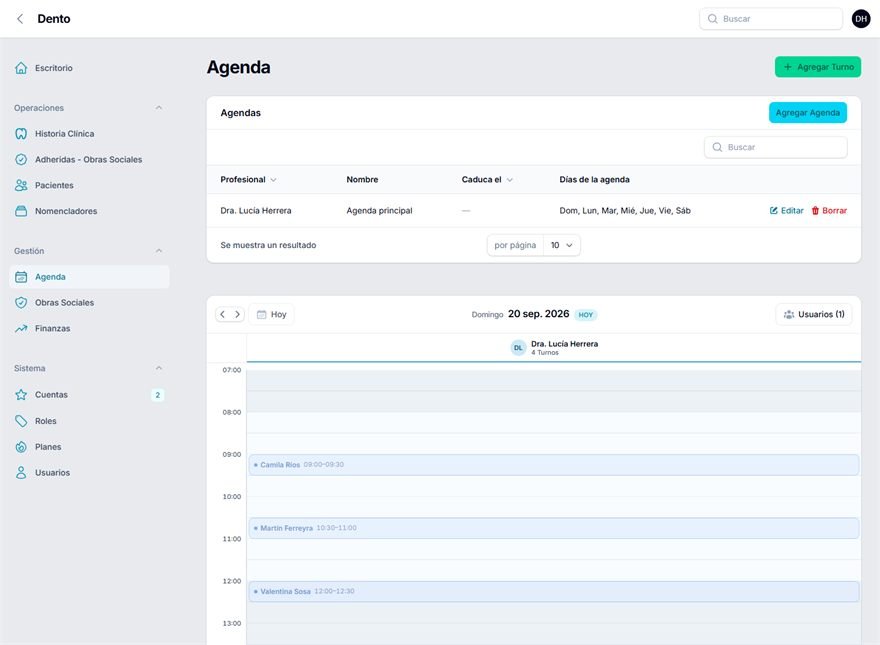Click the Finanzas trend icon
880x645 pixels.
[x=21, y=328]
